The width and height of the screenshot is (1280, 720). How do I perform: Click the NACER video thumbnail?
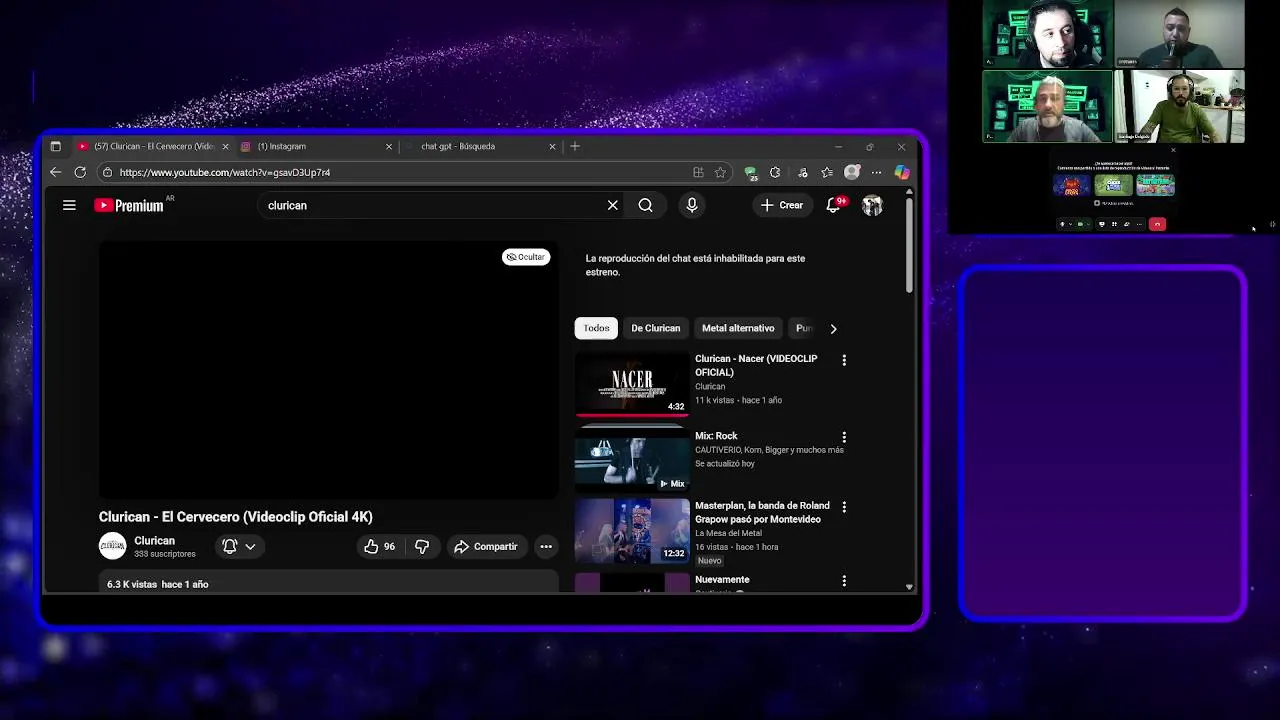point(632,384)
